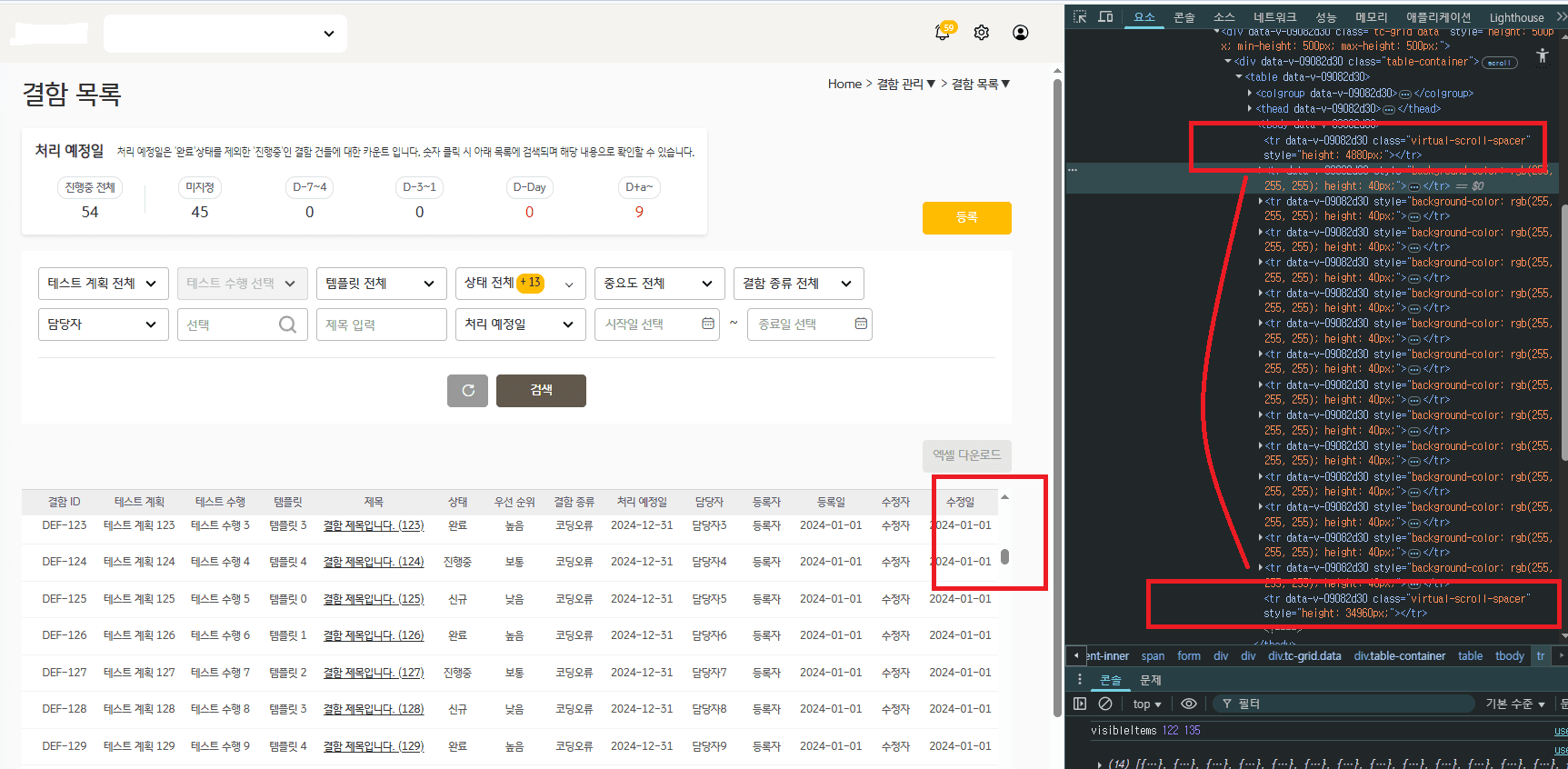Switch to the 문제 drawer tab
Viewport: 1568px width, 769px height.
[1151, 680]
